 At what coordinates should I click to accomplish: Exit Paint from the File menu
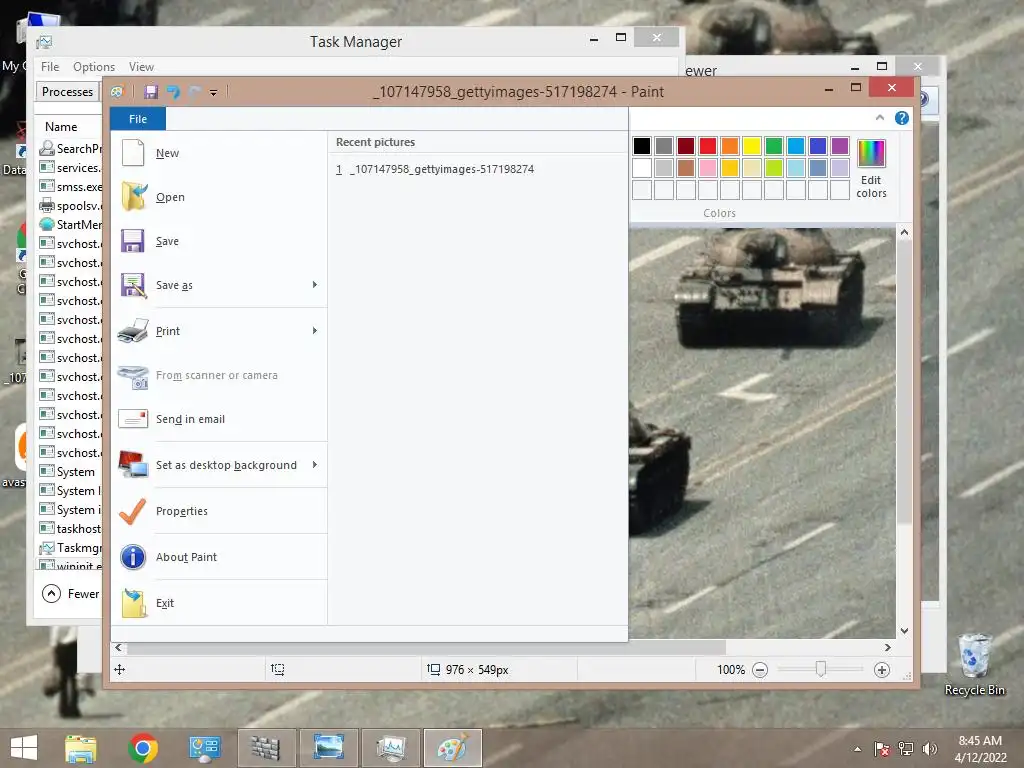pos(218,603)
